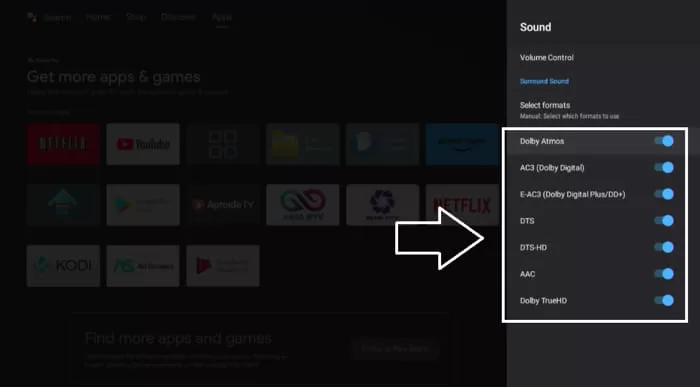Toggle E-AC3 (Dolby Digital Plus/DD+) switch
The height and width of the screenshot is (387, 700).
tap(664, 194)
